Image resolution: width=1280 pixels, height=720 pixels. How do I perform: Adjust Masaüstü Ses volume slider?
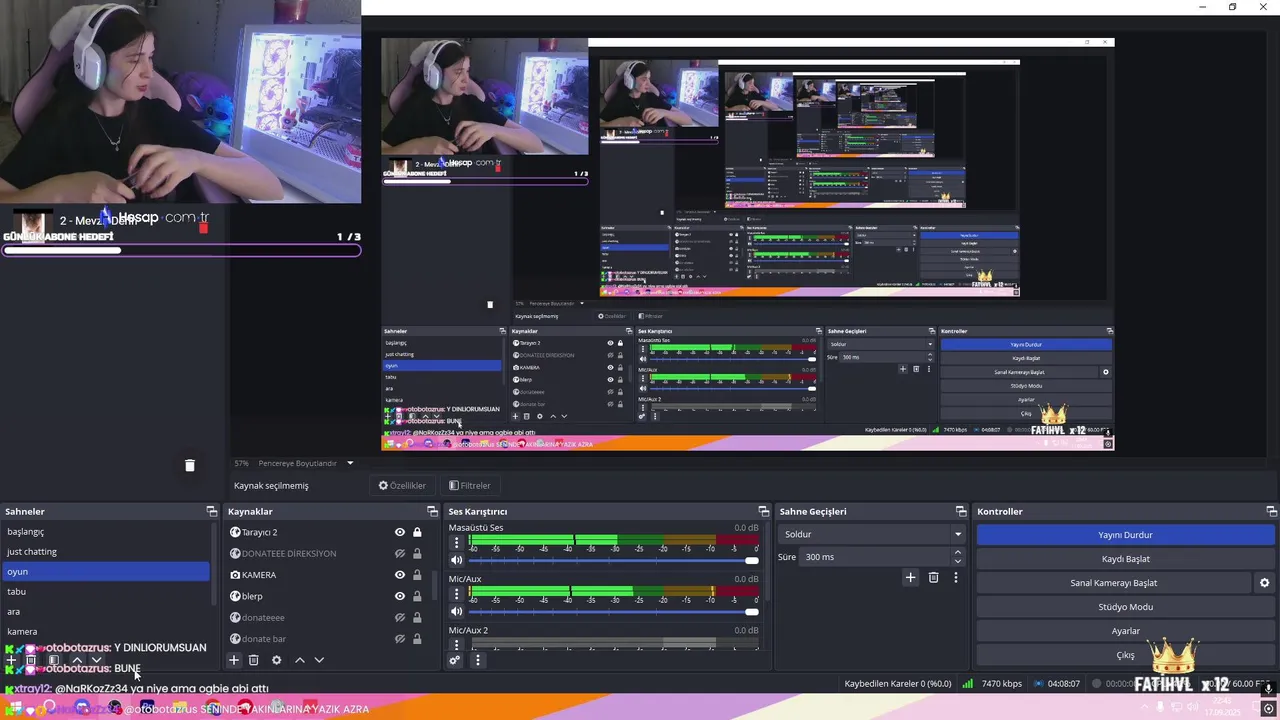[x=613, y=560]
